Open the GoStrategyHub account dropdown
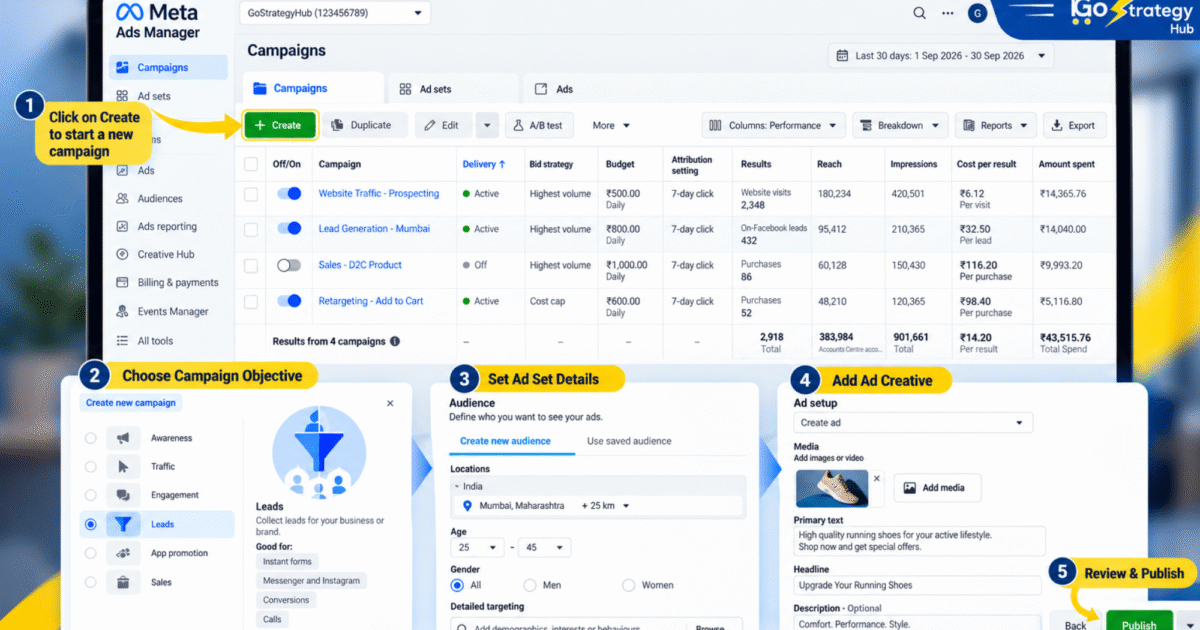The height and width of the screenshot is (630, 1200). point(335,13)
